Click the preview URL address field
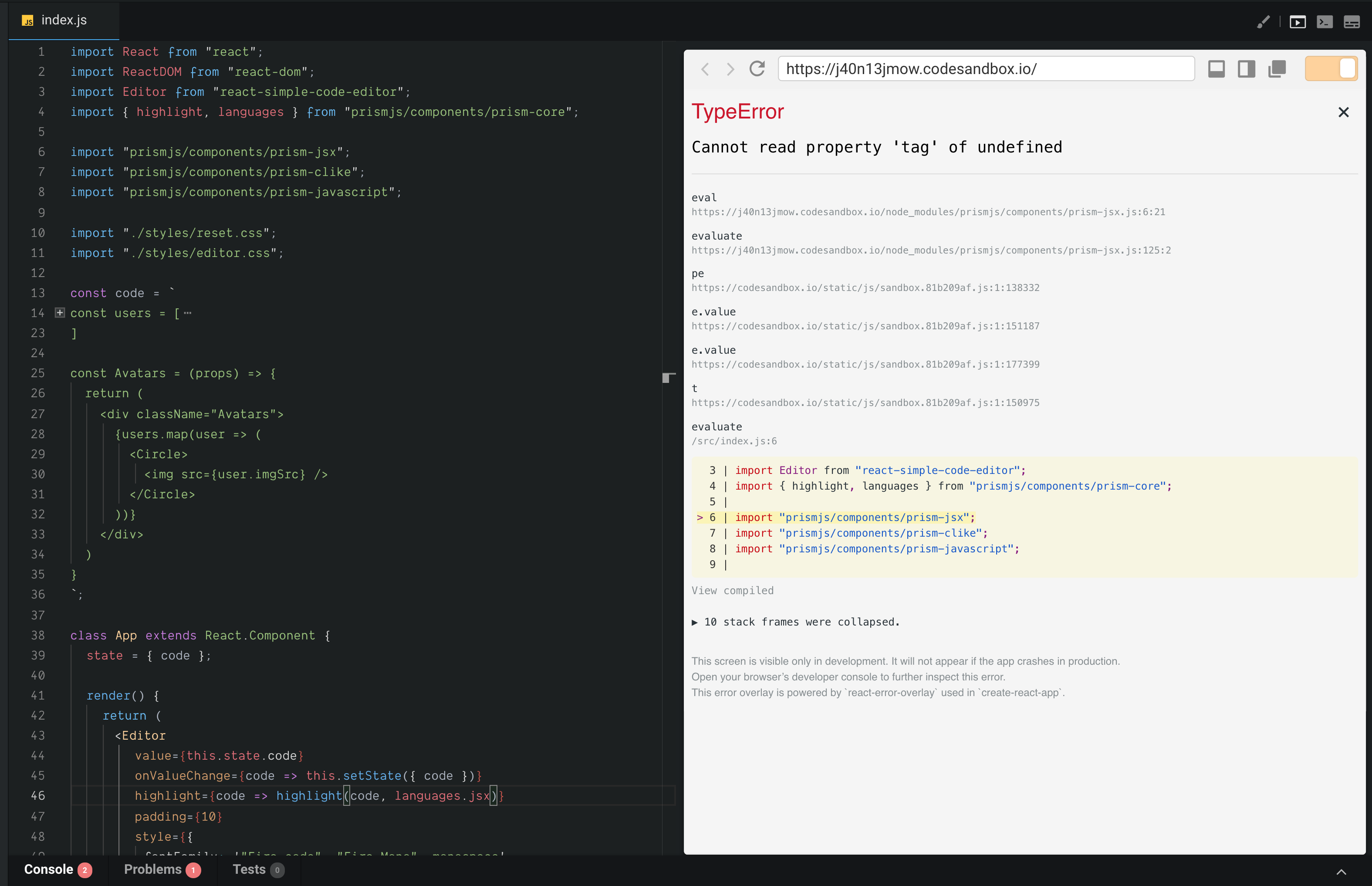1372x886 pixels. [986, 68]
